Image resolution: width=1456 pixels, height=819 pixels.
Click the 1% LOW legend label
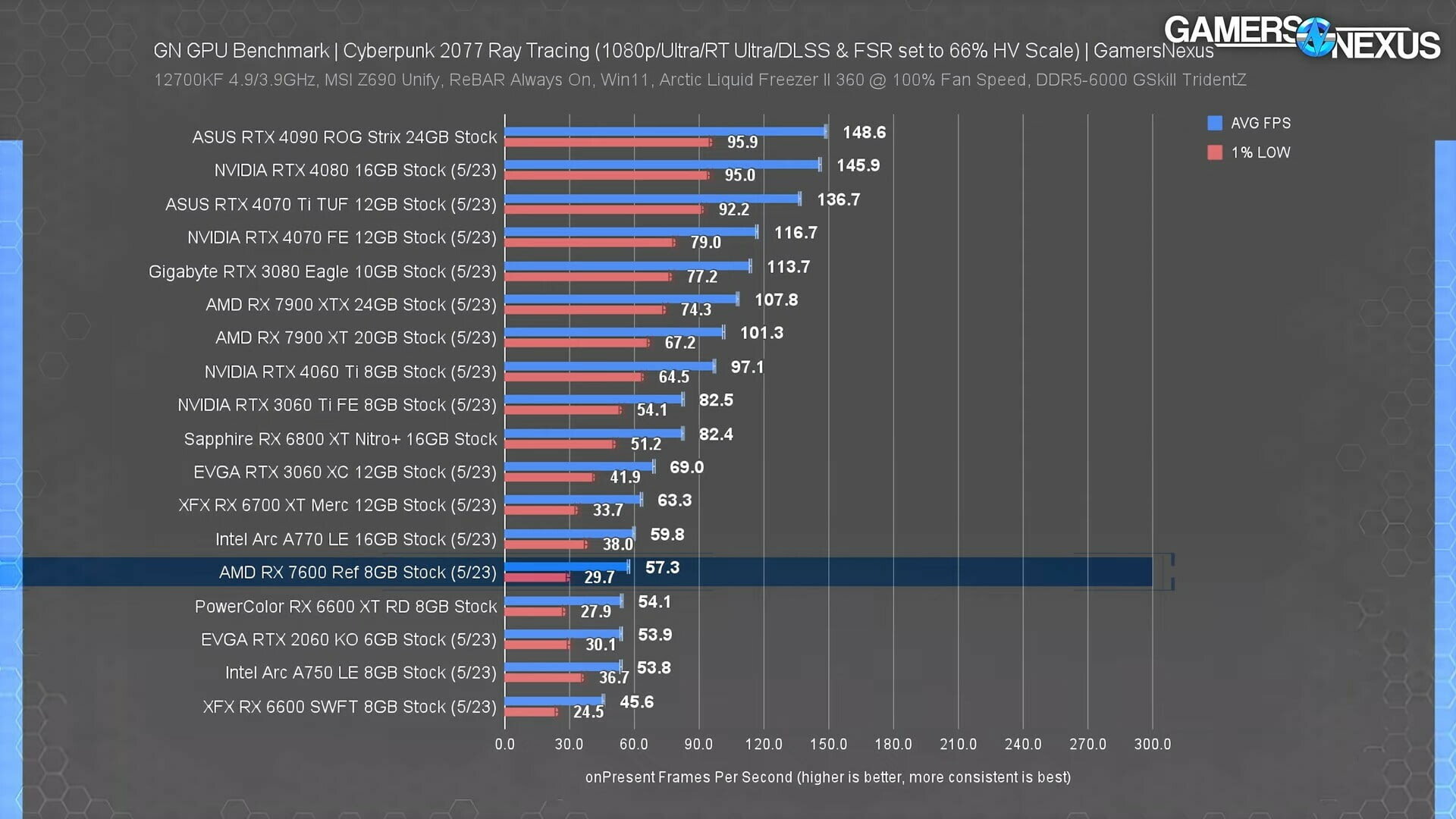[x=1260, y=152]
